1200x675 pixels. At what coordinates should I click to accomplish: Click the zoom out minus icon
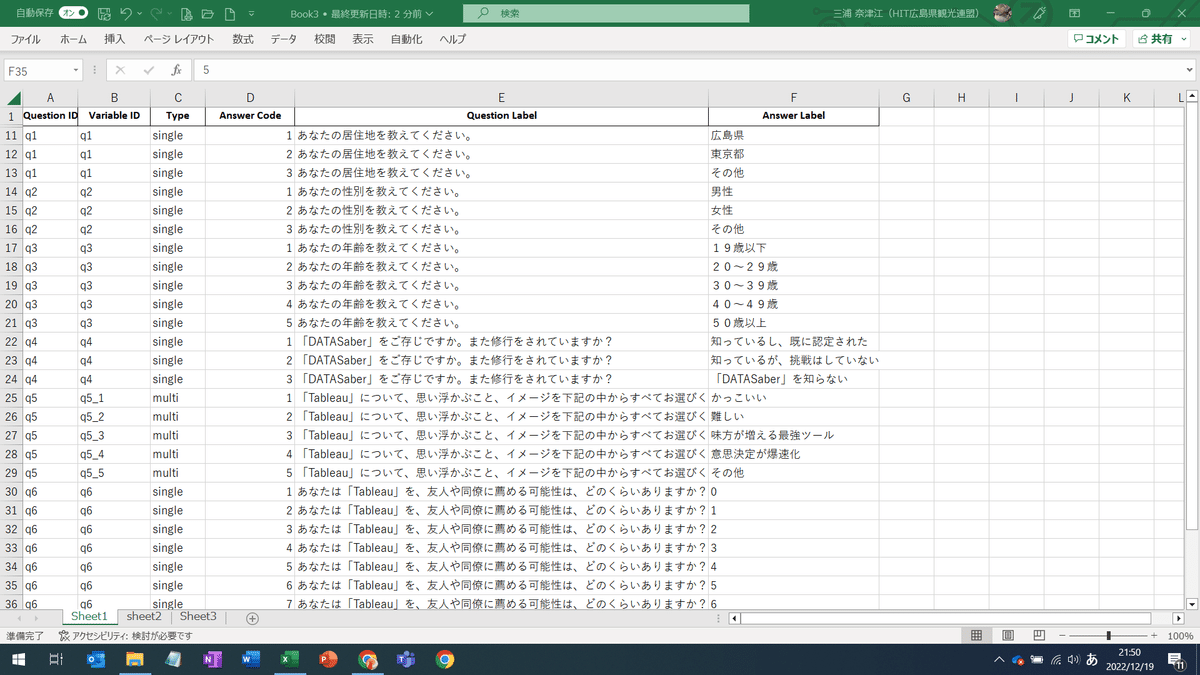coord(1062,636)
